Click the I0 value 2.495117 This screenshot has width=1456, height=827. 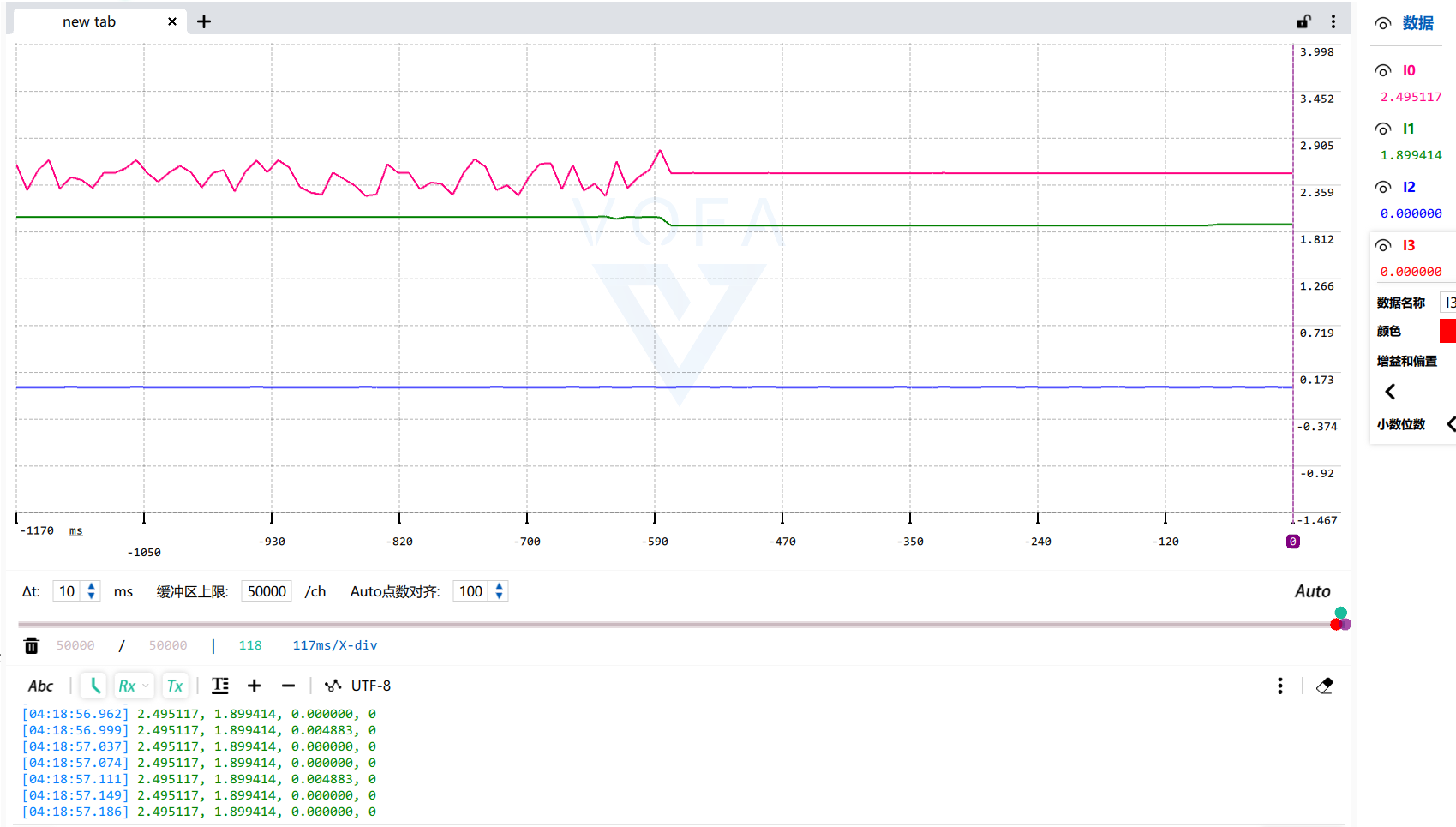coord(1411,97)
